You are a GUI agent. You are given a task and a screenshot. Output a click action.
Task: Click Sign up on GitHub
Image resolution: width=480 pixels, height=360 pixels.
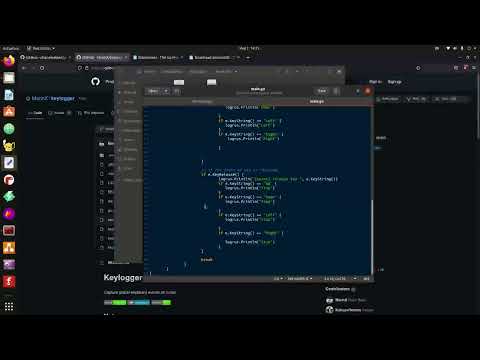pos(395,82)
